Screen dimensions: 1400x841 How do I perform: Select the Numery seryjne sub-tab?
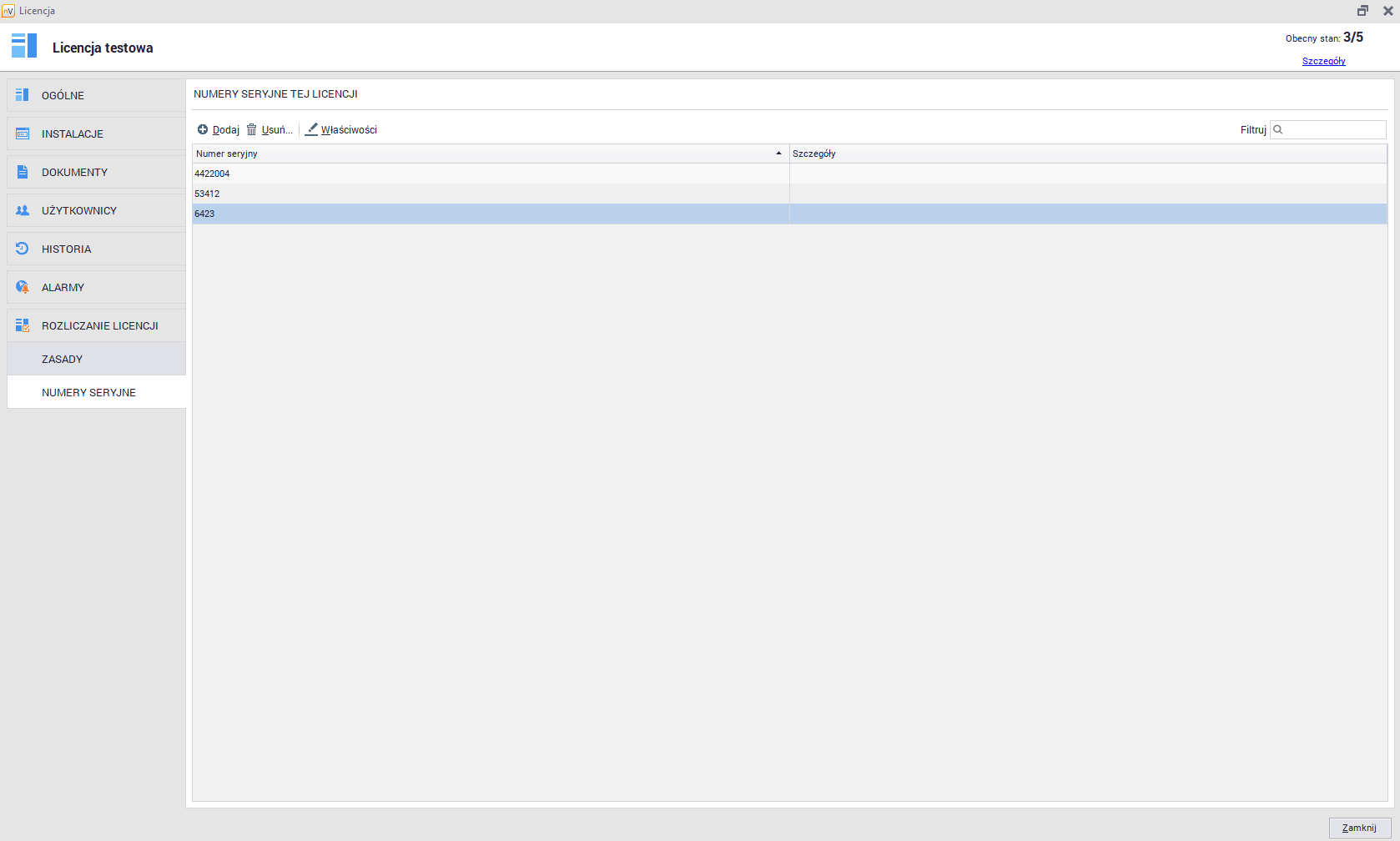pos(88,392)
